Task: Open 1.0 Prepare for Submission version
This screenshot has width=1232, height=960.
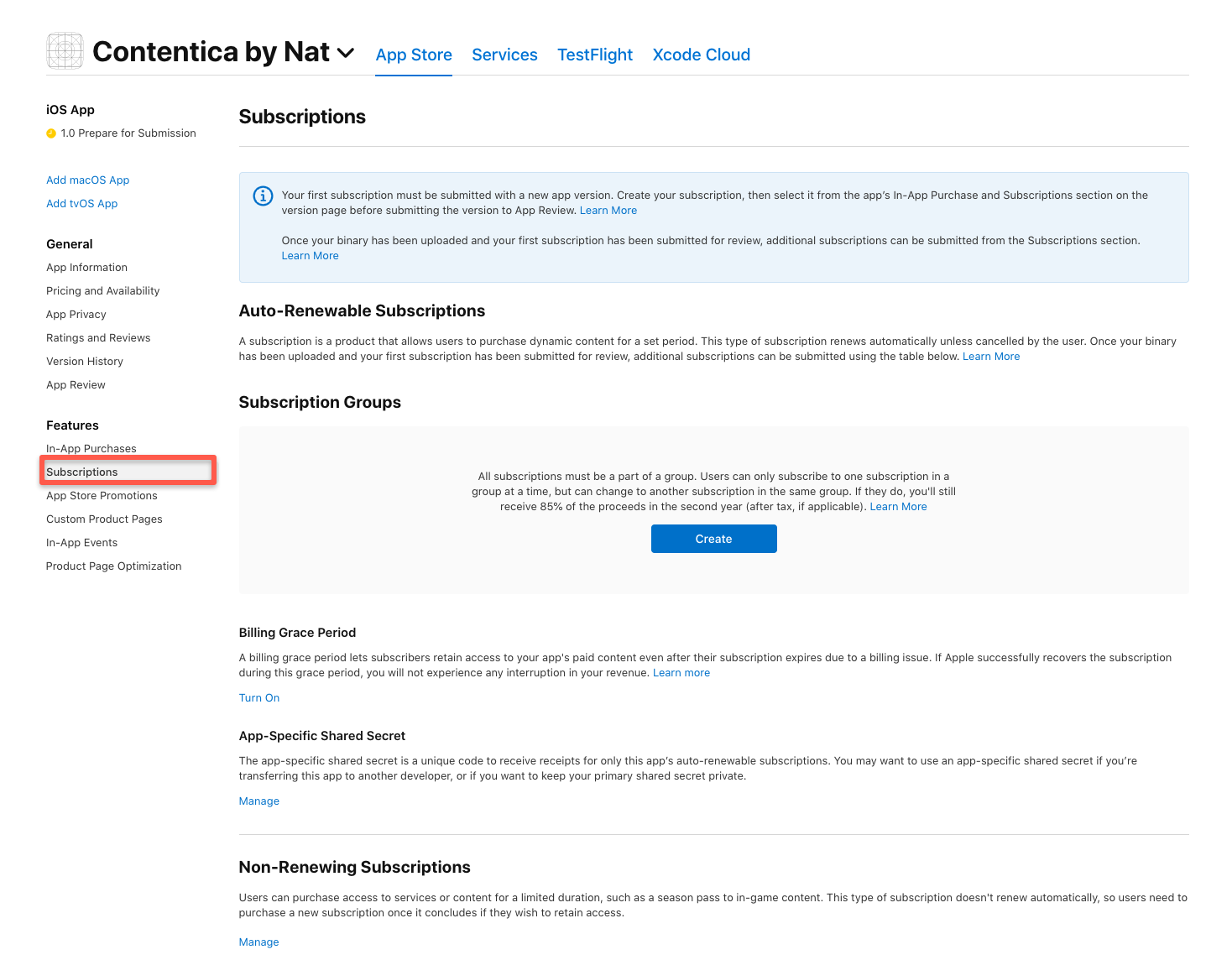Action: point(128,133)
